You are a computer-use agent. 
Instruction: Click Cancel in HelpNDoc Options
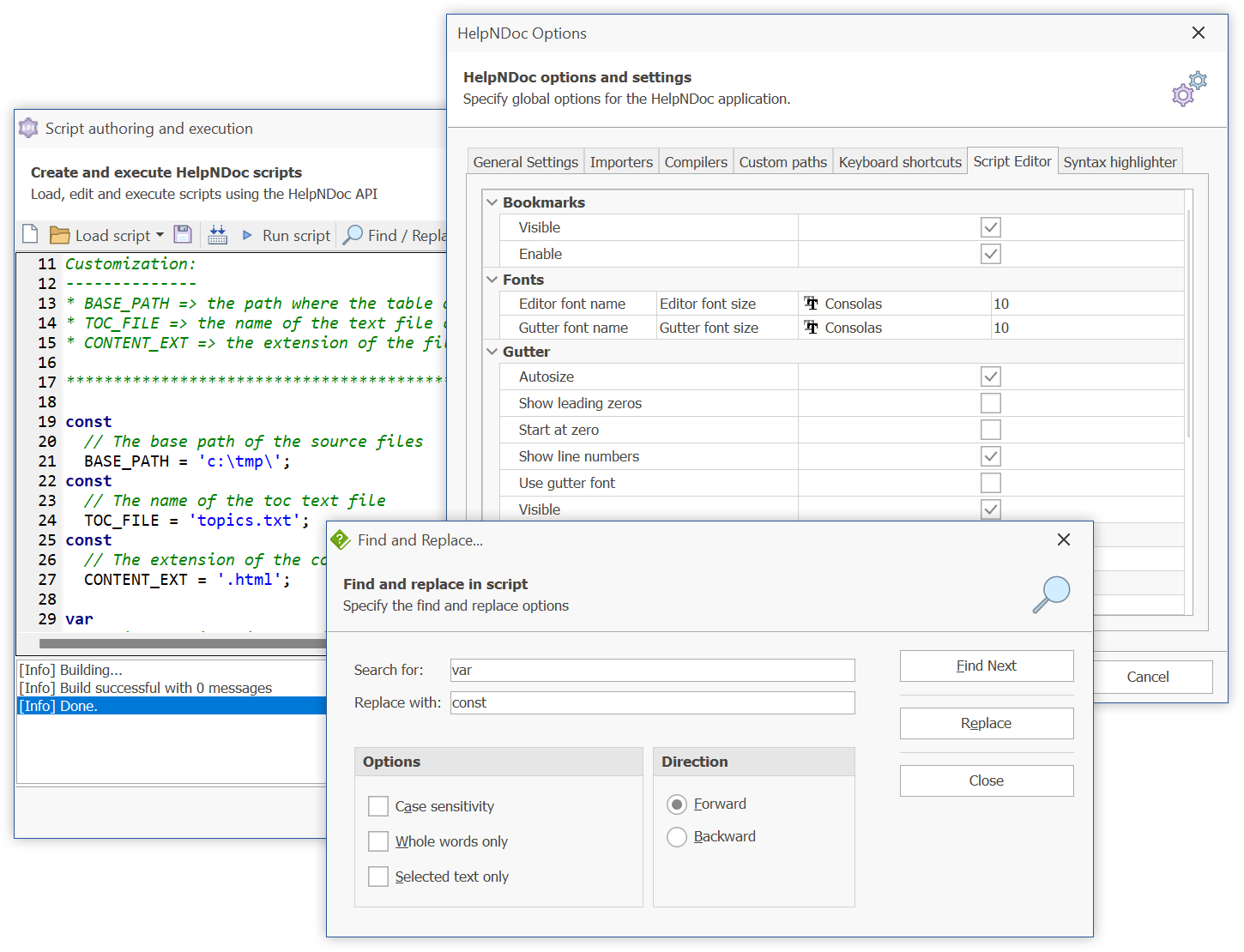(x=1148, y=677)
